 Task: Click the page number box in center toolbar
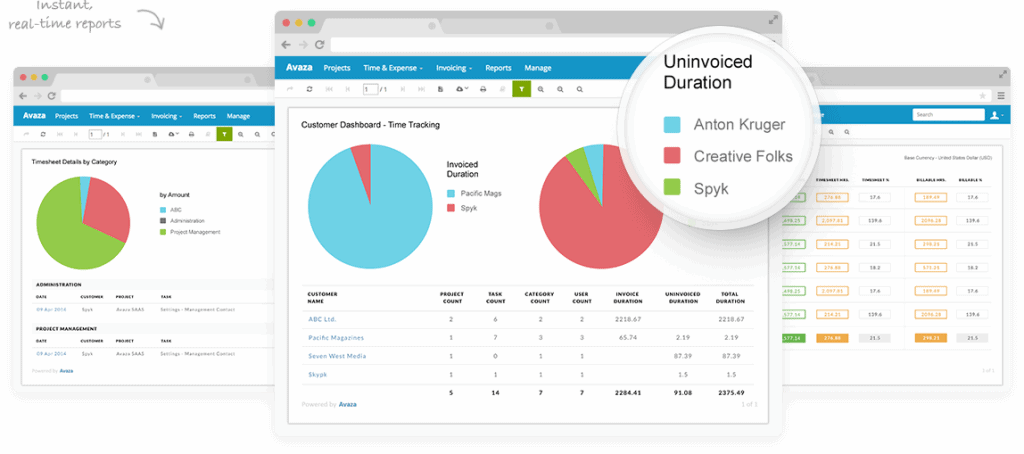pyautogui.click(x=369, y=89)
